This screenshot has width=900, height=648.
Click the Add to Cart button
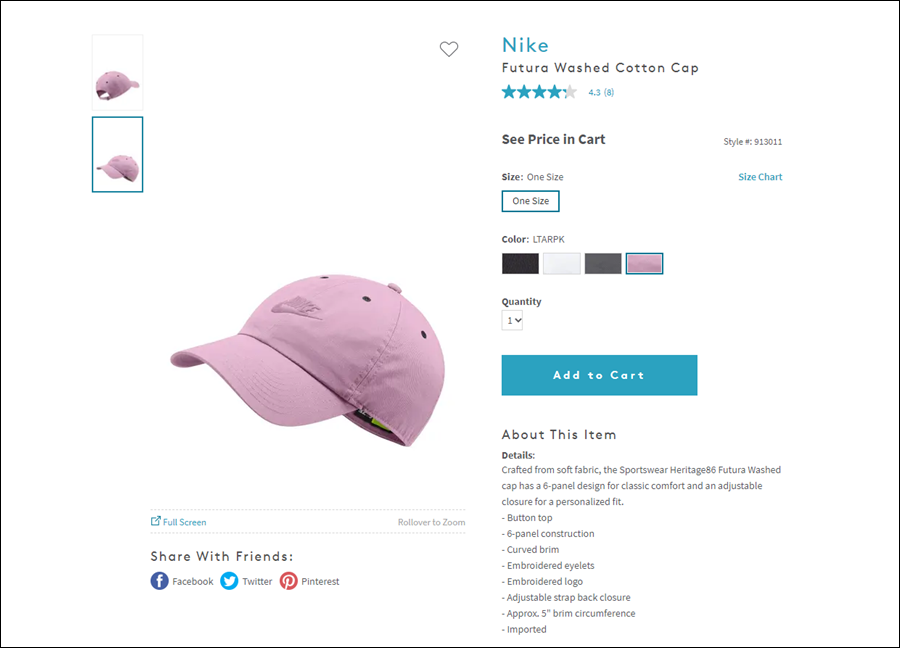(599, 375)
